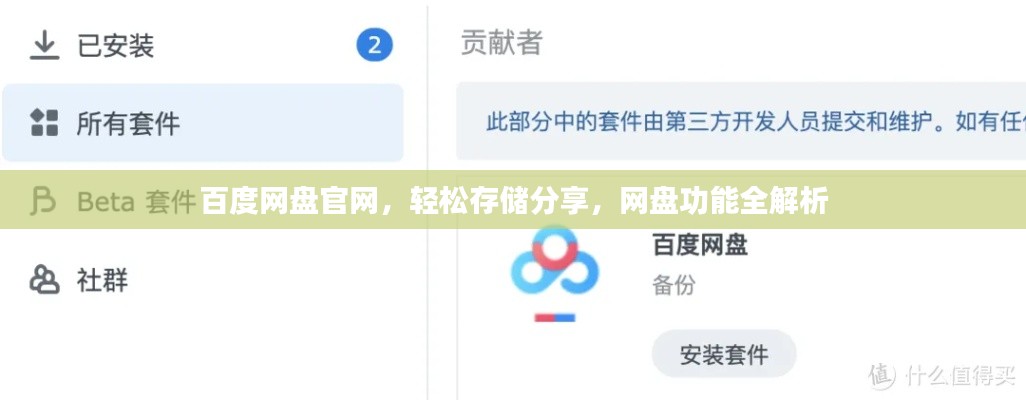Click the third-party developer notice banner
Screen dimensions: 1026x400
pos(741,121)
